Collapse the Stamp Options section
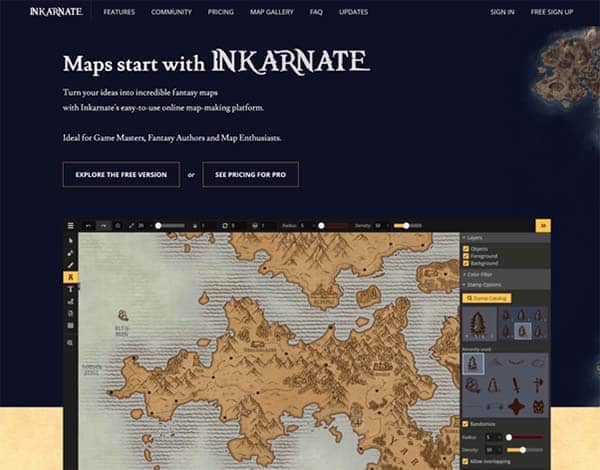 (505, 285)
